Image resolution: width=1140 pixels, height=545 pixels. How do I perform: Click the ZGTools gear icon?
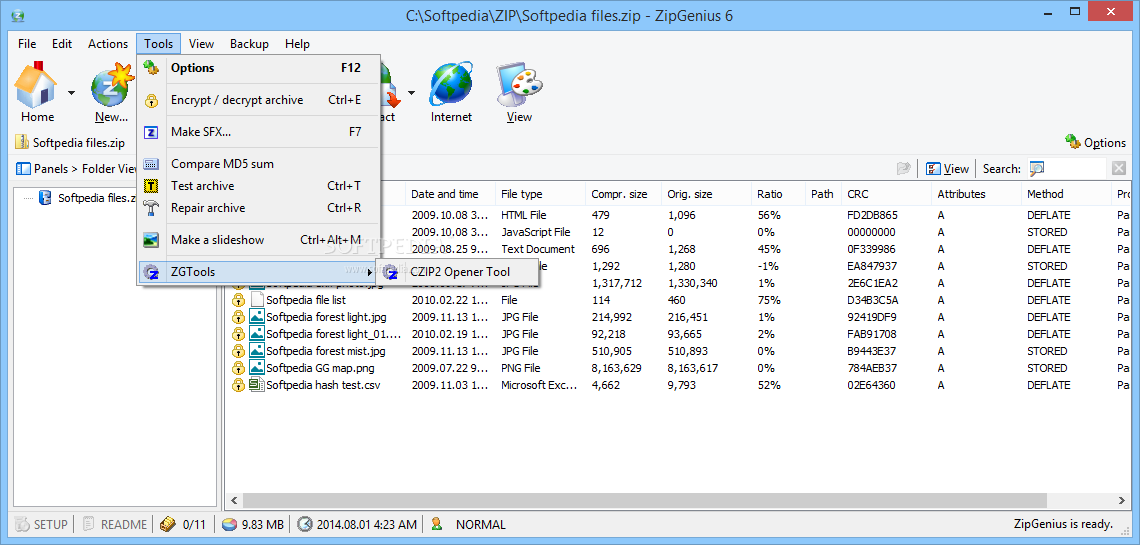(151, 272)
